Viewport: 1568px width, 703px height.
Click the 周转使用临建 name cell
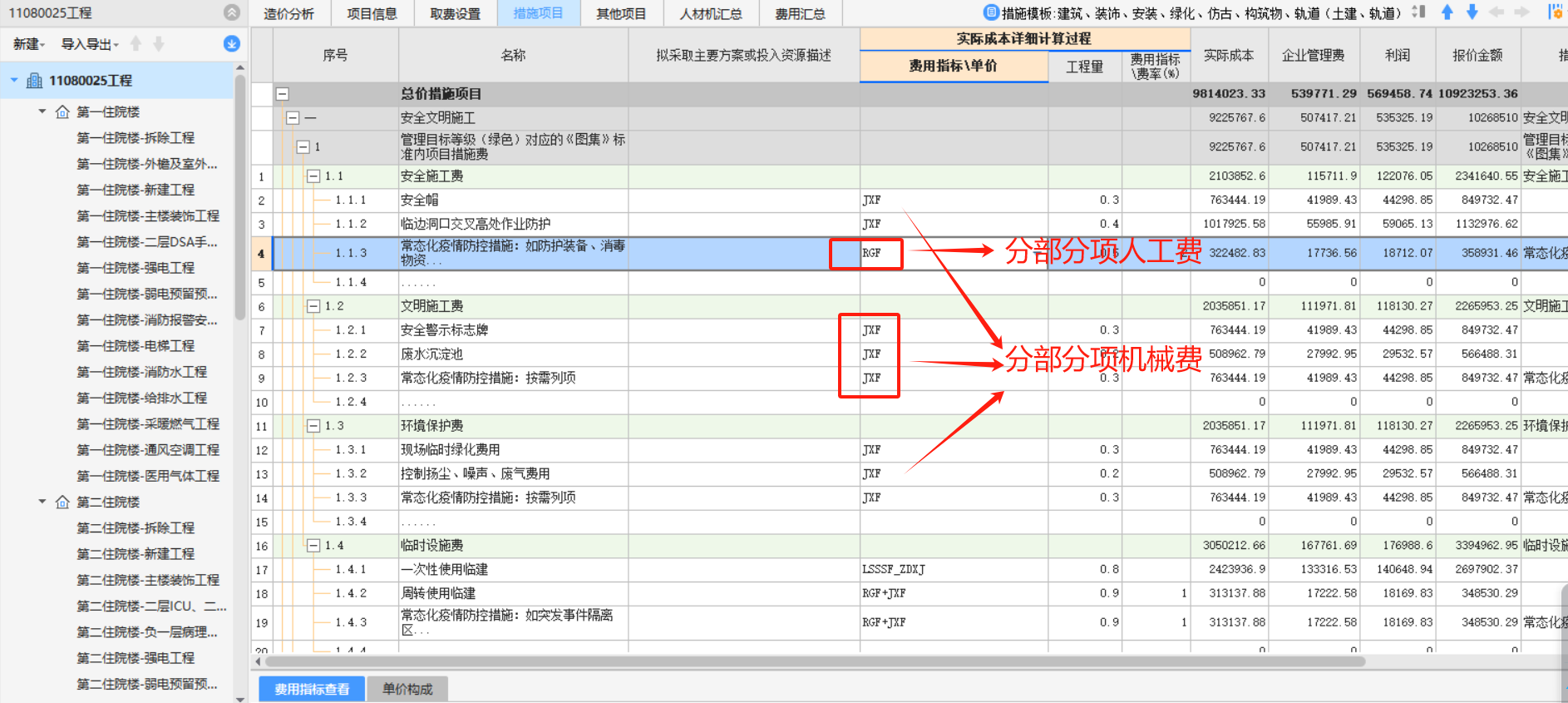pos(513,593)
